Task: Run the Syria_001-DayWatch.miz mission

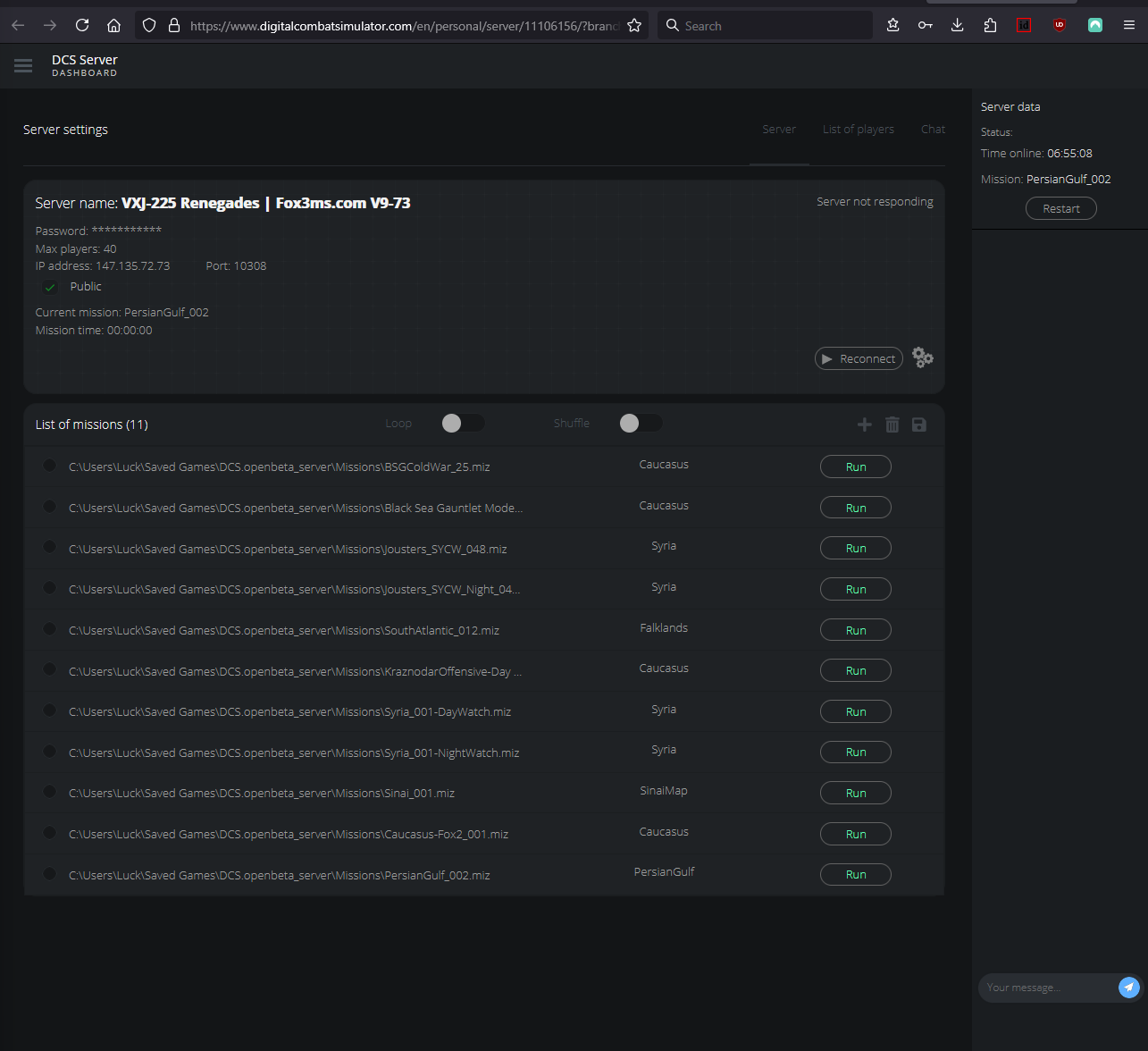Action: pos(856,711)
